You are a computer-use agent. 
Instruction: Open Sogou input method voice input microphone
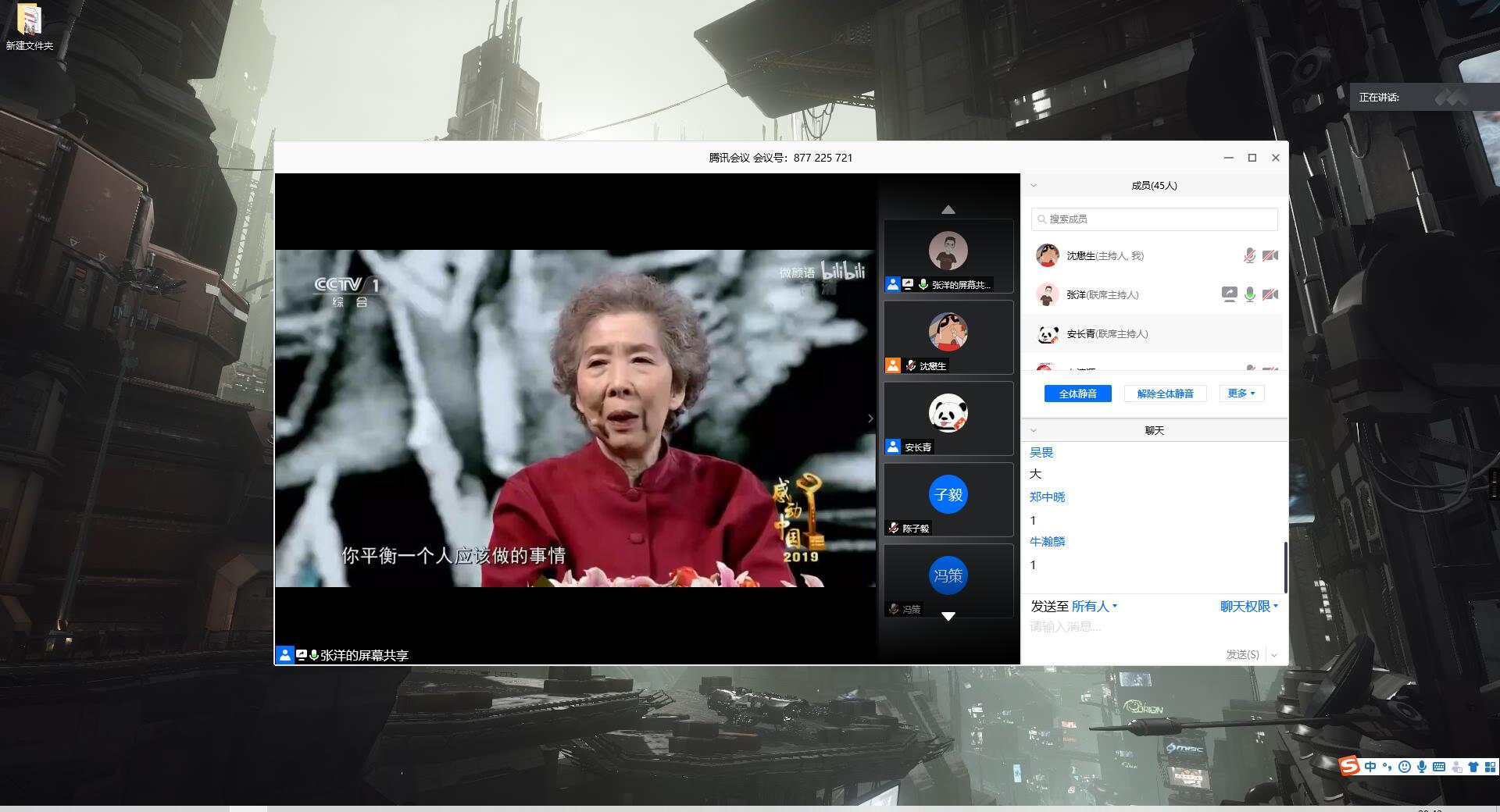point(1422,767)
